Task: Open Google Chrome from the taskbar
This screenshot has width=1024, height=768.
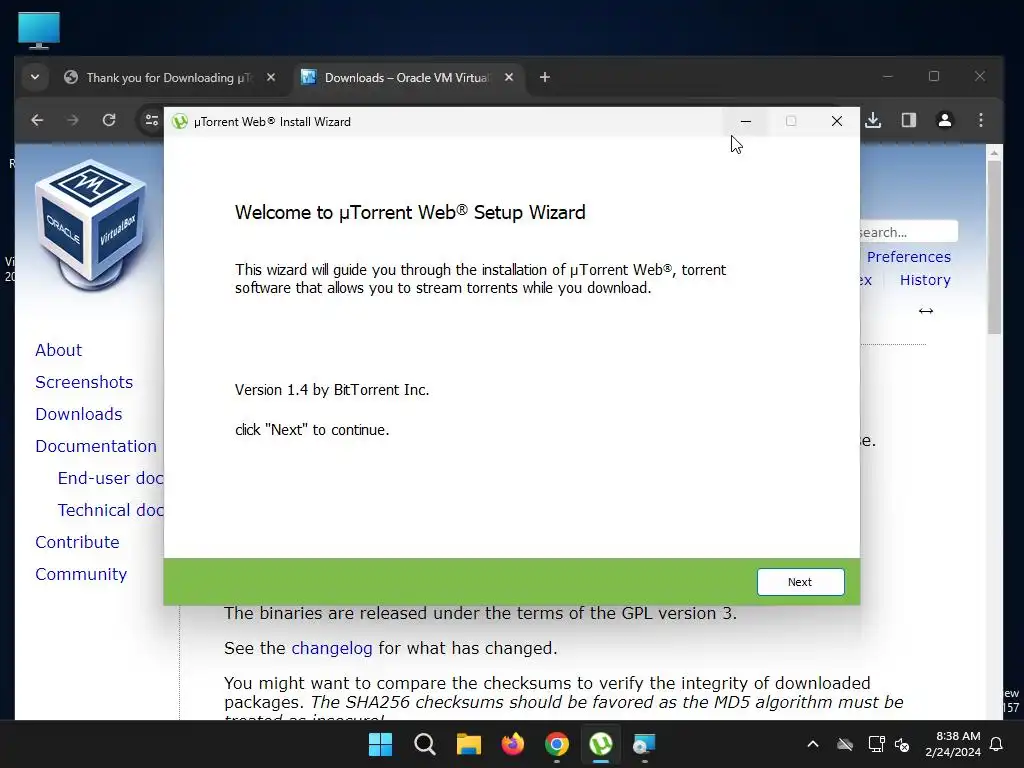Action: click(556, 744)
